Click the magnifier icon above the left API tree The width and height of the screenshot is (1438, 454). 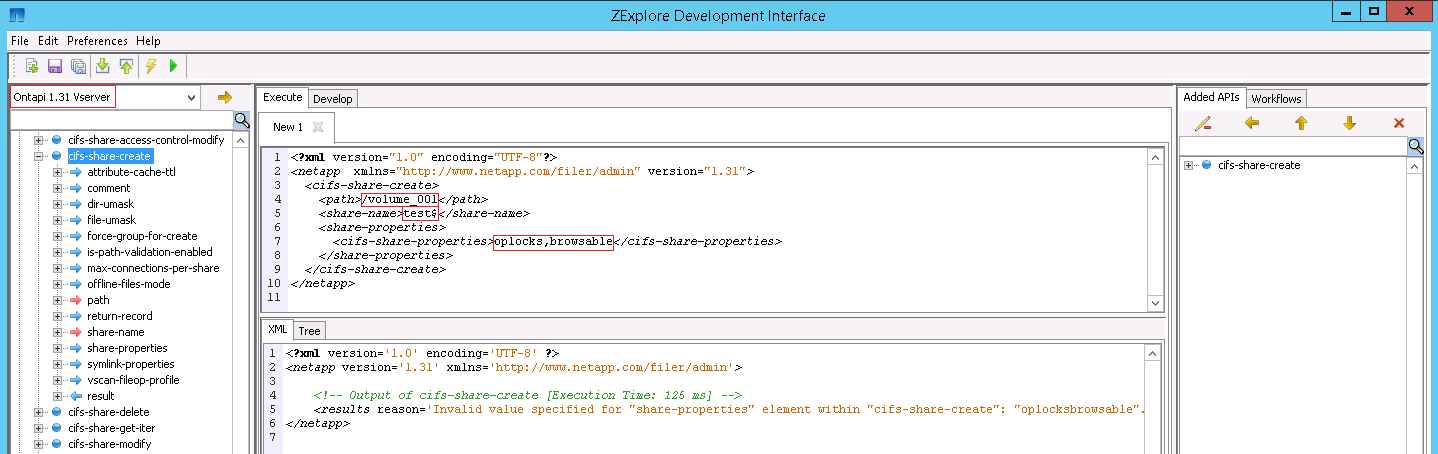pyautogui.click(x=241, y=120)
